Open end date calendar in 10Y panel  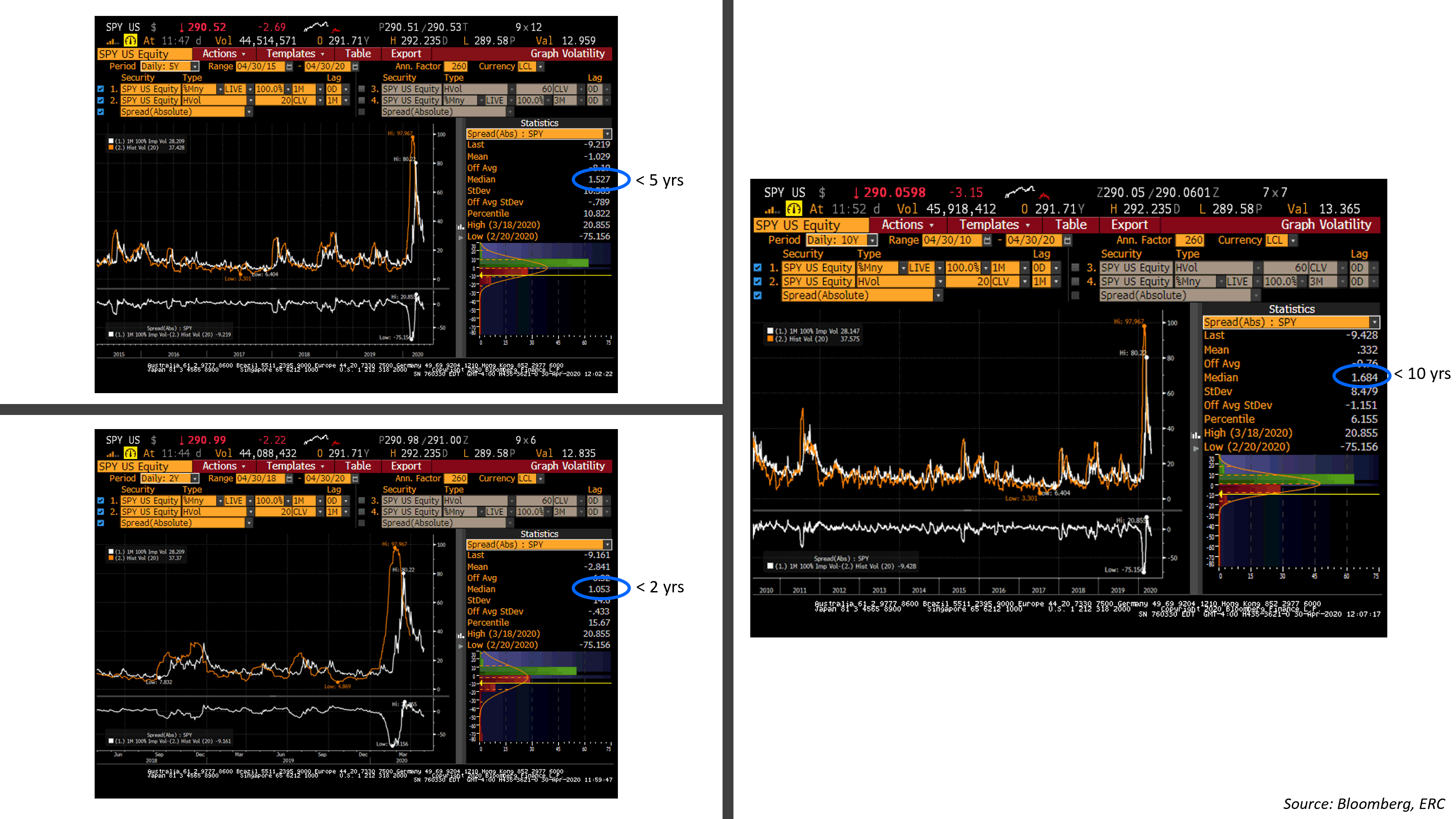click(1067, 240)
